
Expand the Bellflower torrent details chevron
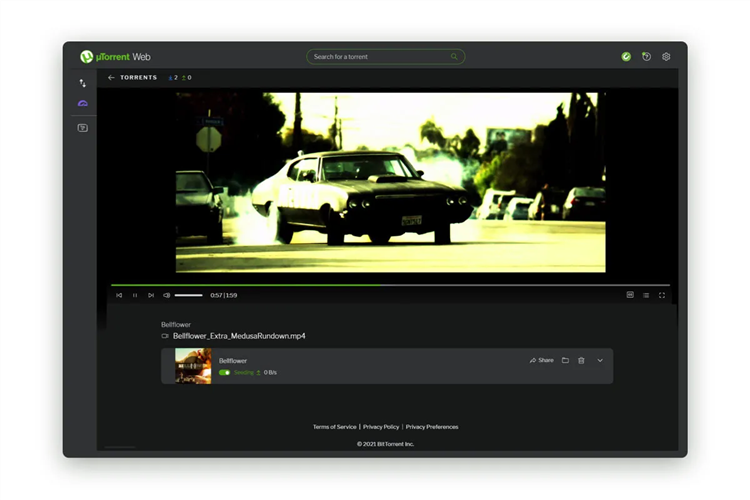[x=600, y=360]
